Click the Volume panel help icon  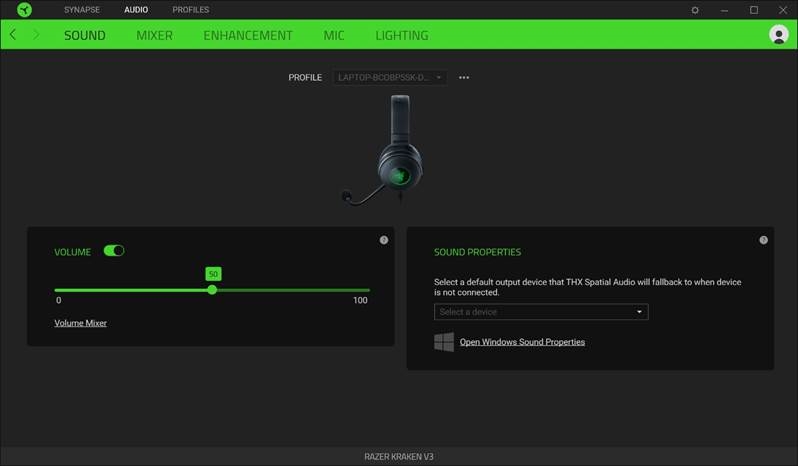click(384, 240)
